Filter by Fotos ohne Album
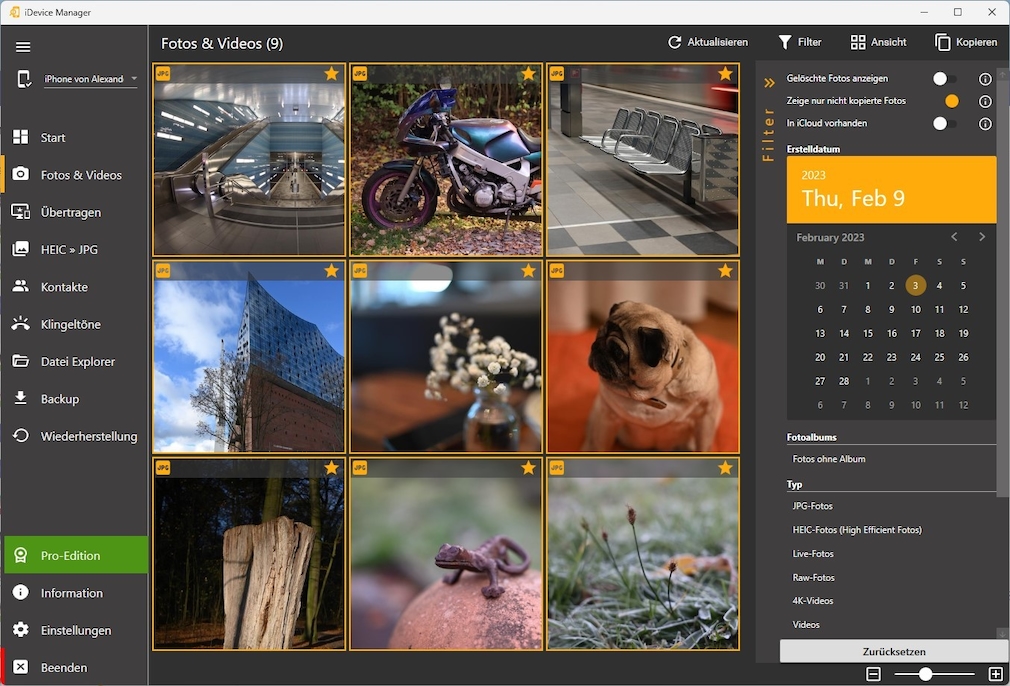Image resolution: width=1010 pixels, height=686 pixels. pos(828,459)
